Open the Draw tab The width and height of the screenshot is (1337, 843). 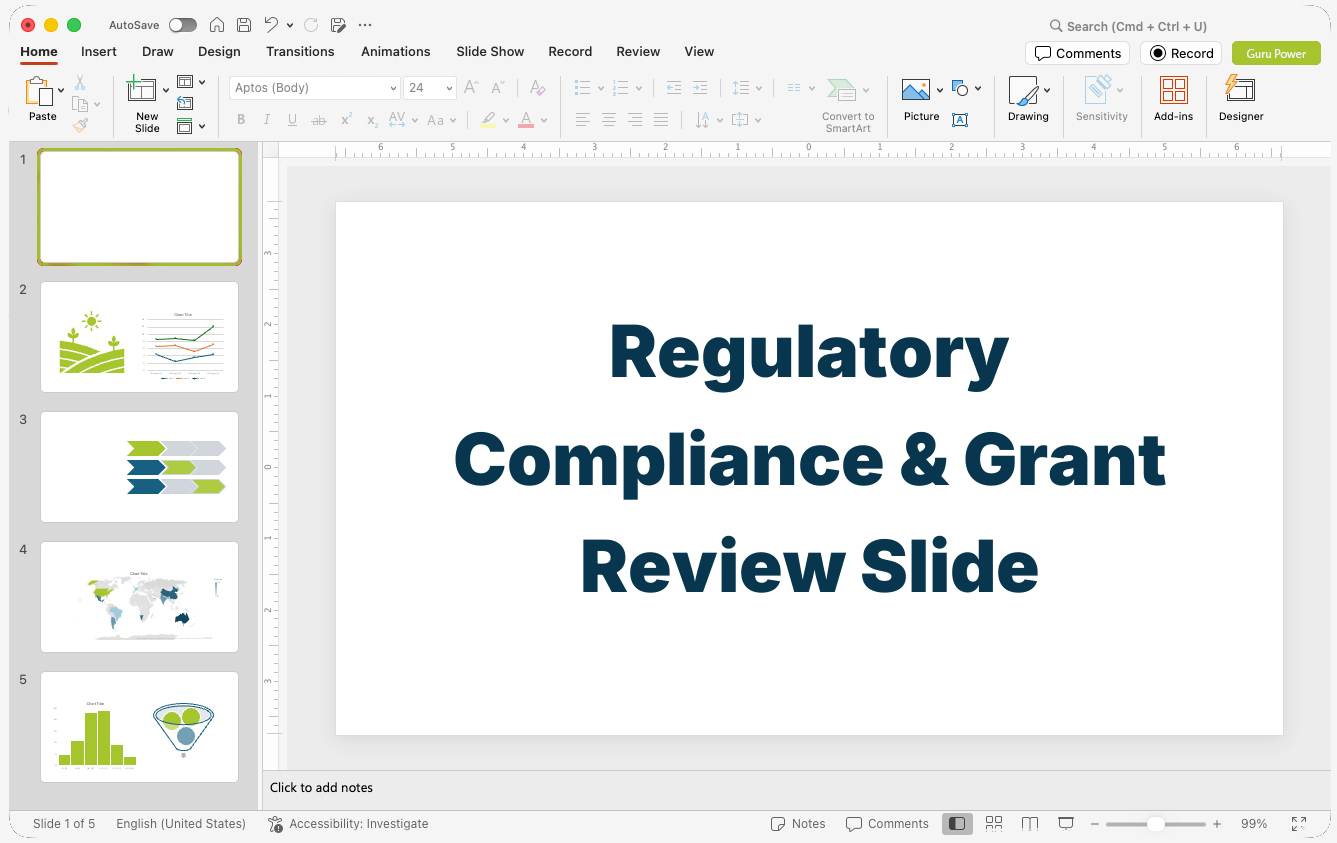pyautogui.click(x=158, y=52)
